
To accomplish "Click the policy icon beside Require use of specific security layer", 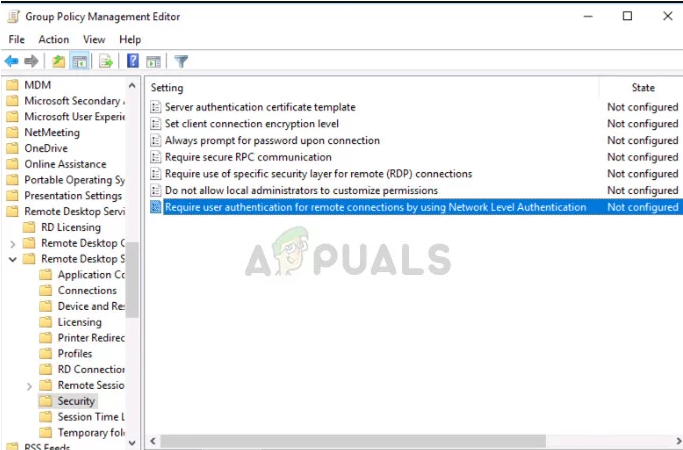I will [x=156, y=174].
